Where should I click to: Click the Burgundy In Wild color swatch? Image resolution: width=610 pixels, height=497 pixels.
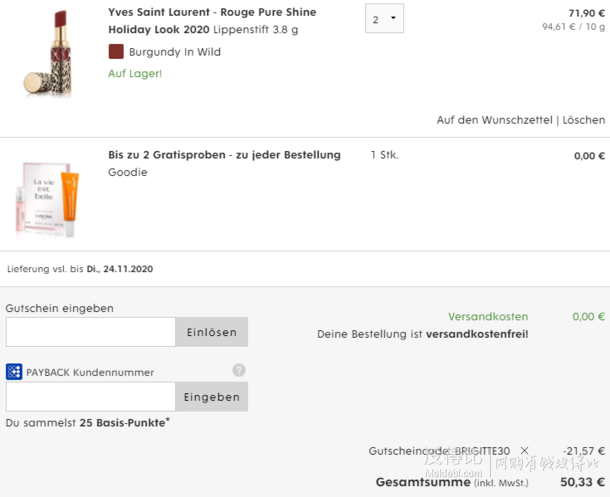(116, 52)
